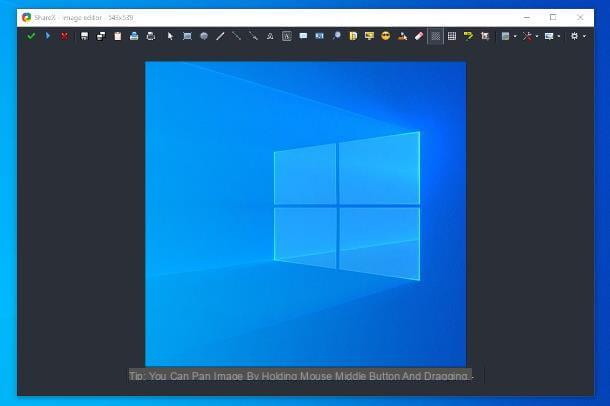Click the Upload image icon
610x406 pixels.
[x=134, y=36]
